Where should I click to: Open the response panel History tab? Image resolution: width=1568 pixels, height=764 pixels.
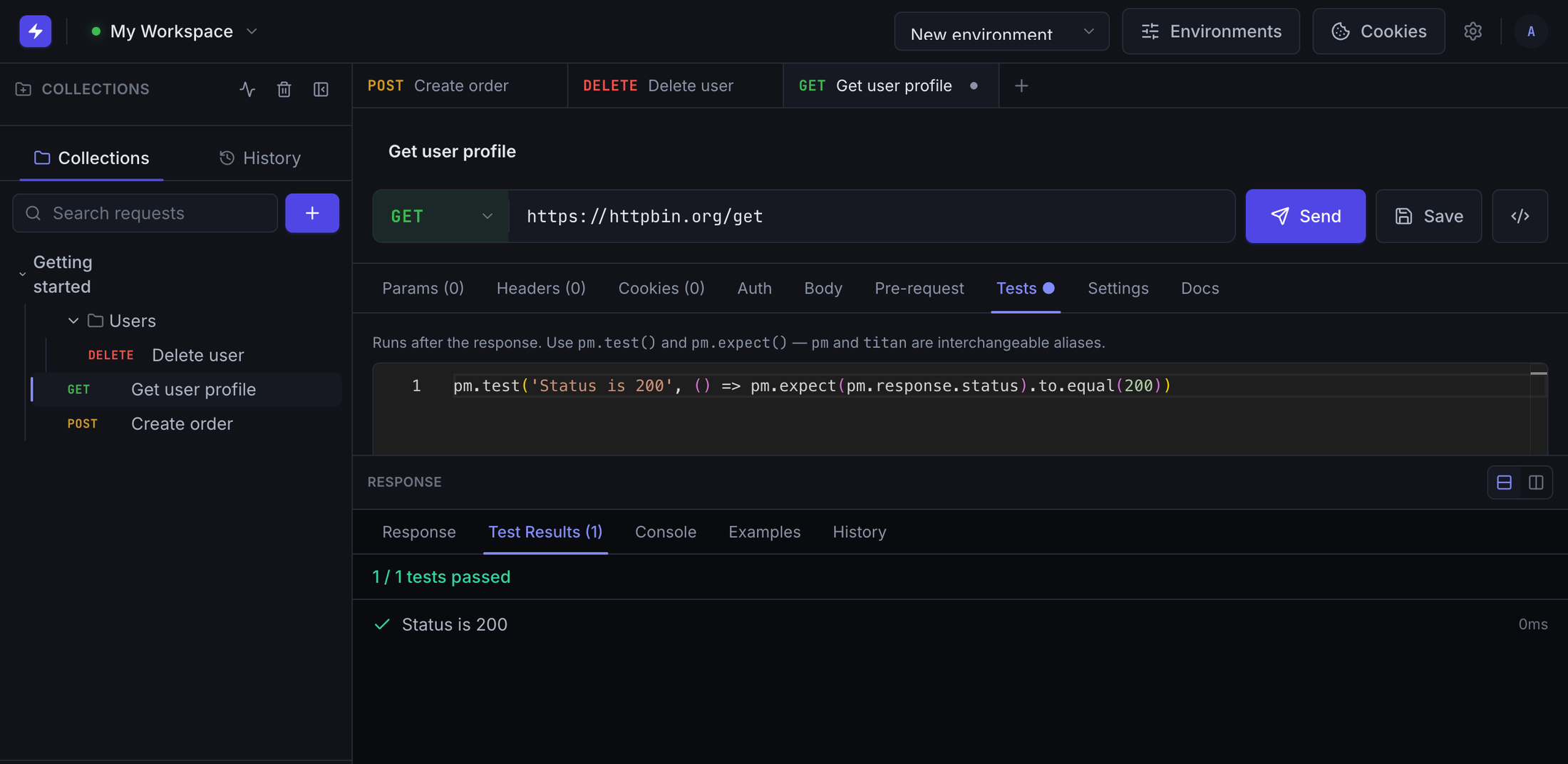pos(860,532)
